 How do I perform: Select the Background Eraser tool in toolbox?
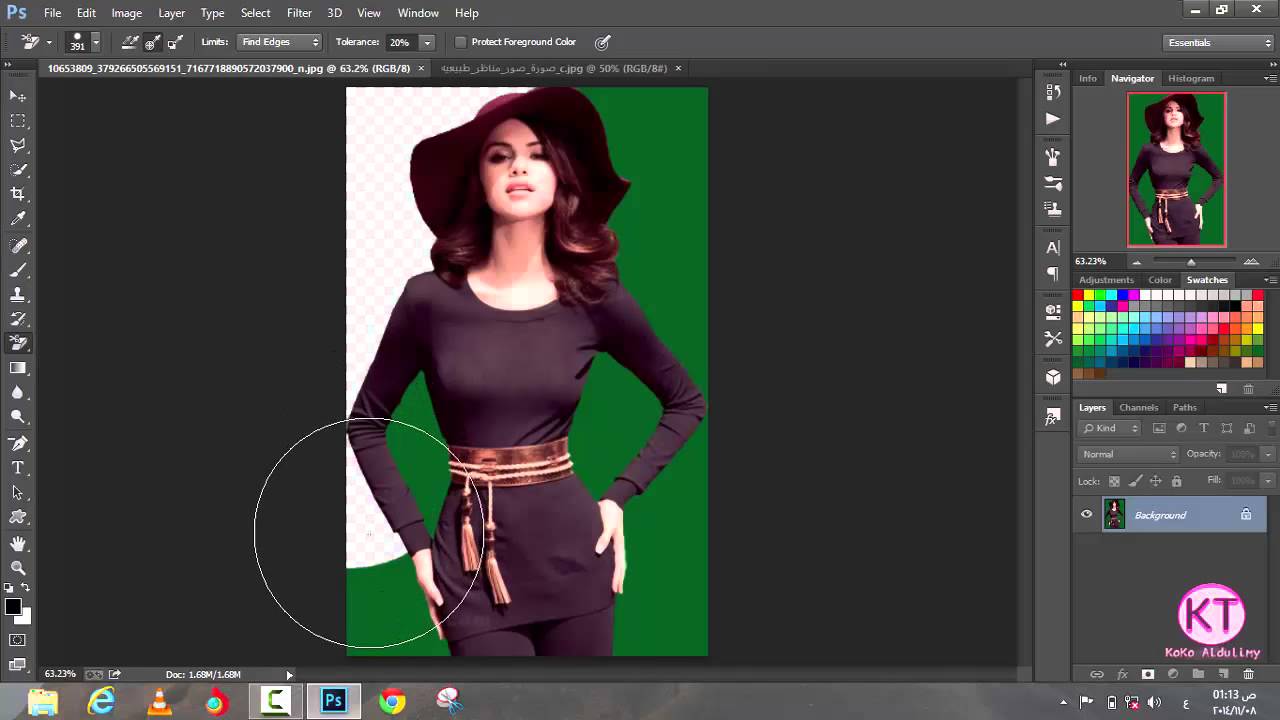[x=18, y=343]
